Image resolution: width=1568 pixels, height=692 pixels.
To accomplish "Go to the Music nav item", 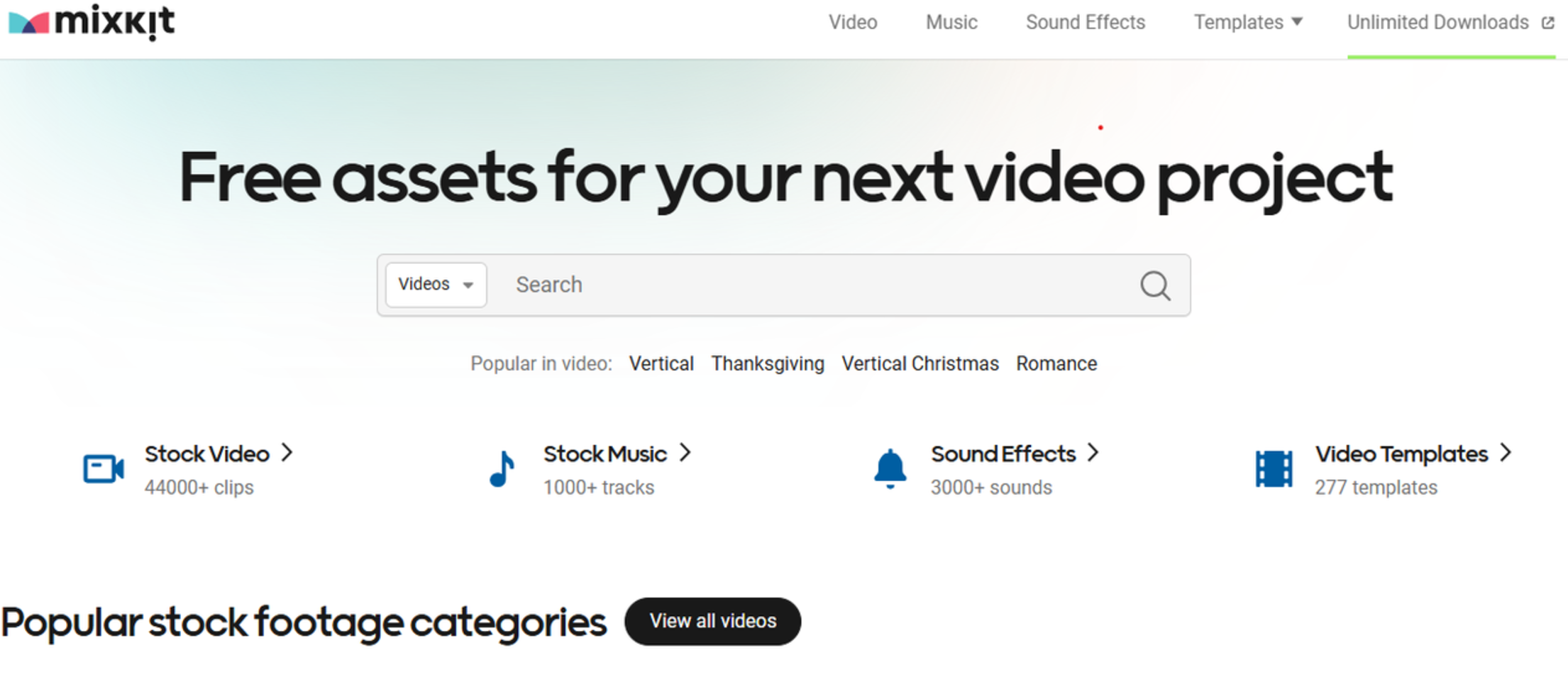I will (951, 23).
